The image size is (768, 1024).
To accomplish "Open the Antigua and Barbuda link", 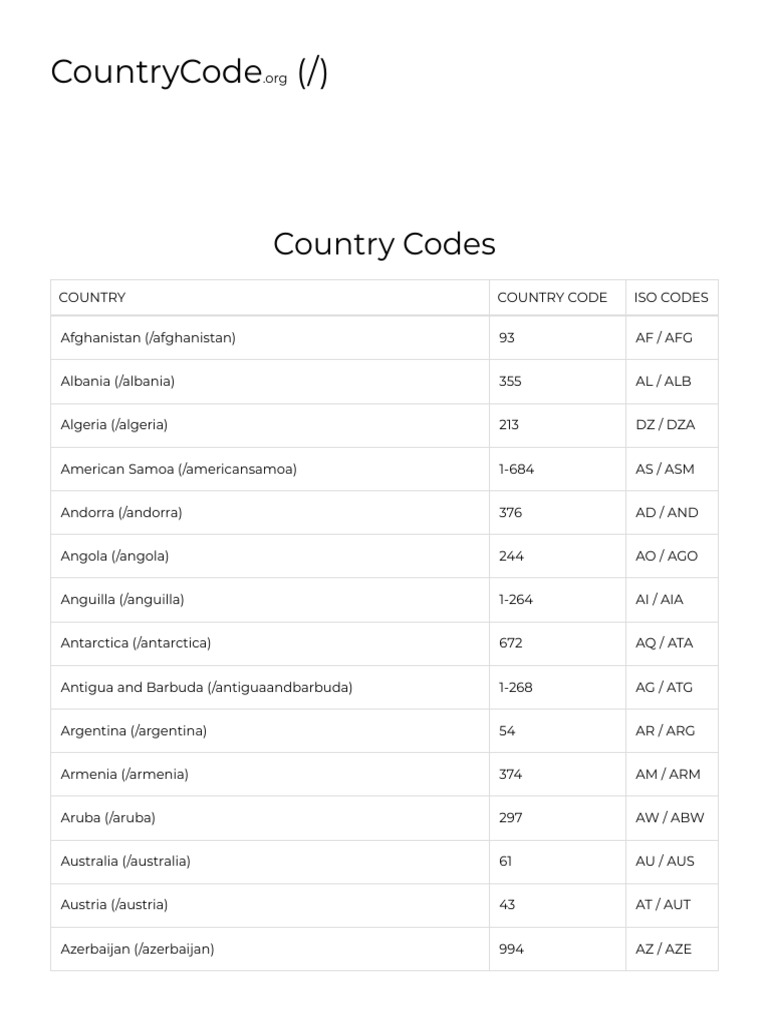I will pos(206,687).
